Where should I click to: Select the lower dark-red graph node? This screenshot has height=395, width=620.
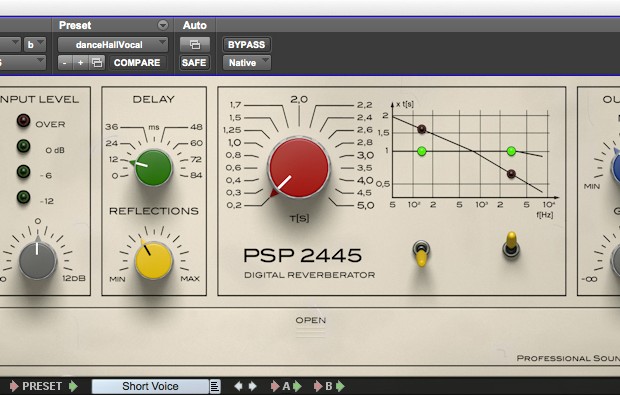511,174
